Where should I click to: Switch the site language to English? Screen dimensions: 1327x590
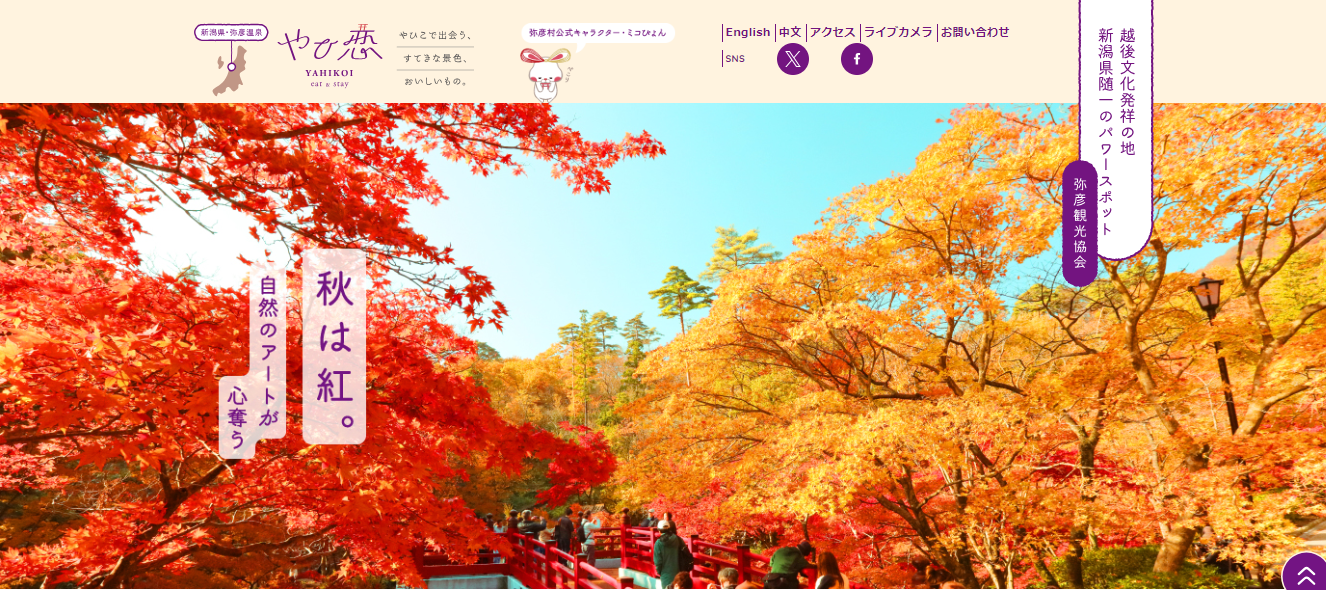pyautogui.click(x=748, y=32)
